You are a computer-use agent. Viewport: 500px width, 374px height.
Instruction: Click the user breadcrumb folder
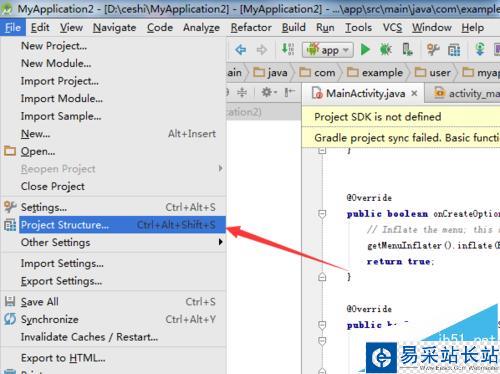(433, 72)
